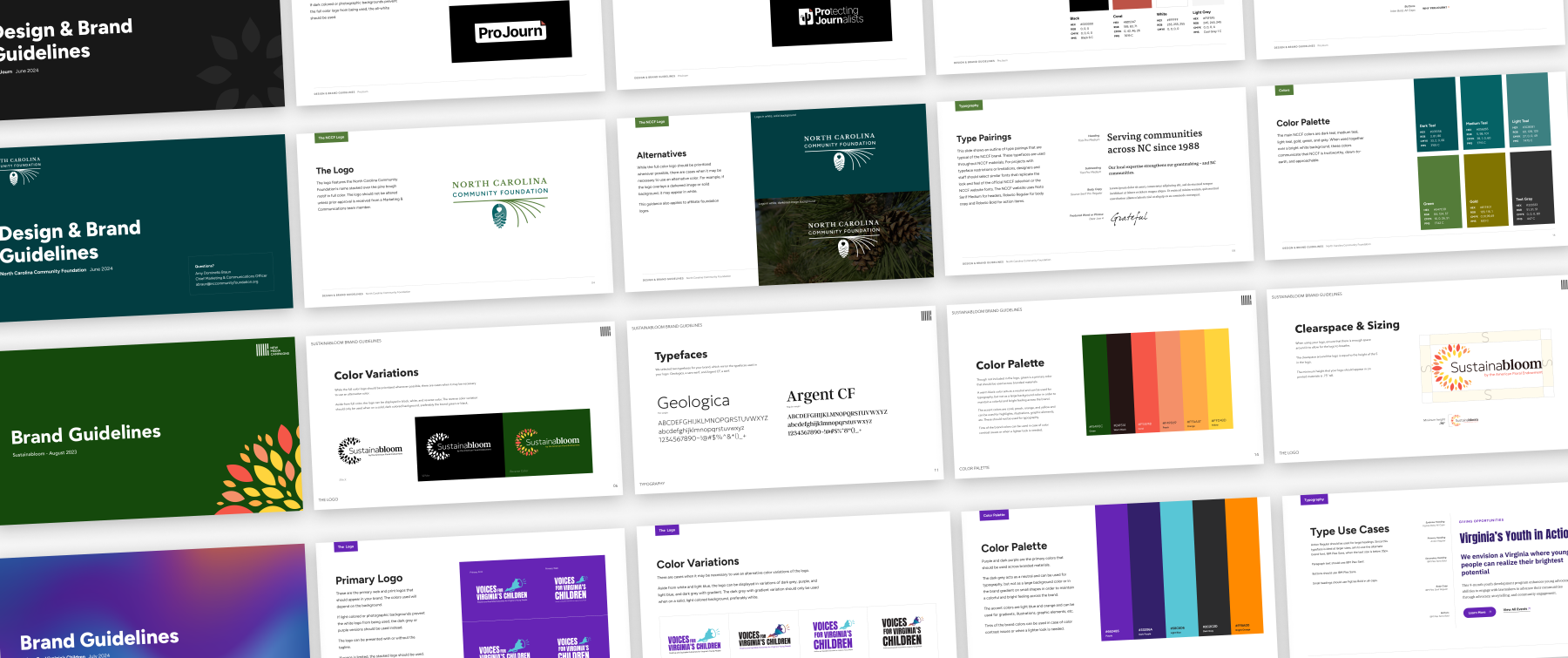Select the light blue swatch beside the purple swatches

pyautogui.click(x=1177, y=575)
